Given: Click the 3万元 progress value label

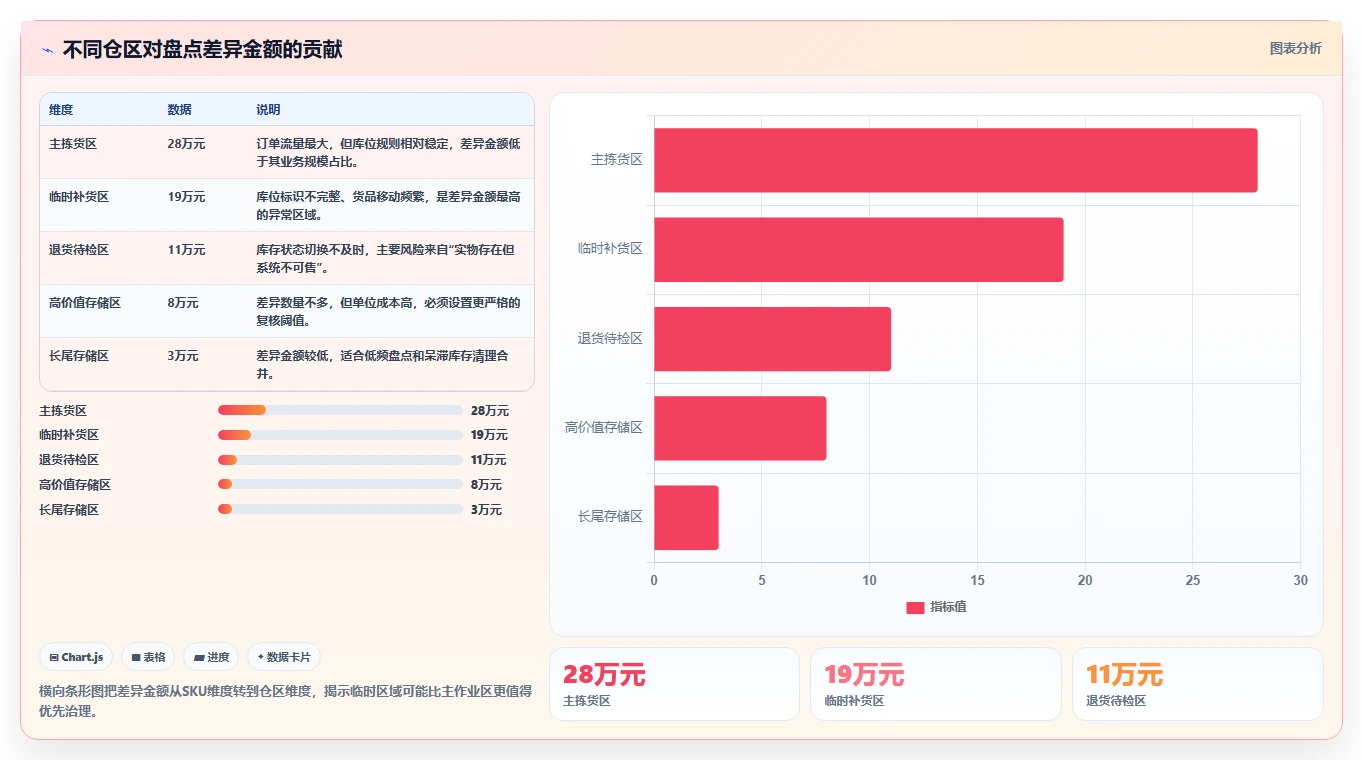Looking at the screenshot, I should 486,510.
